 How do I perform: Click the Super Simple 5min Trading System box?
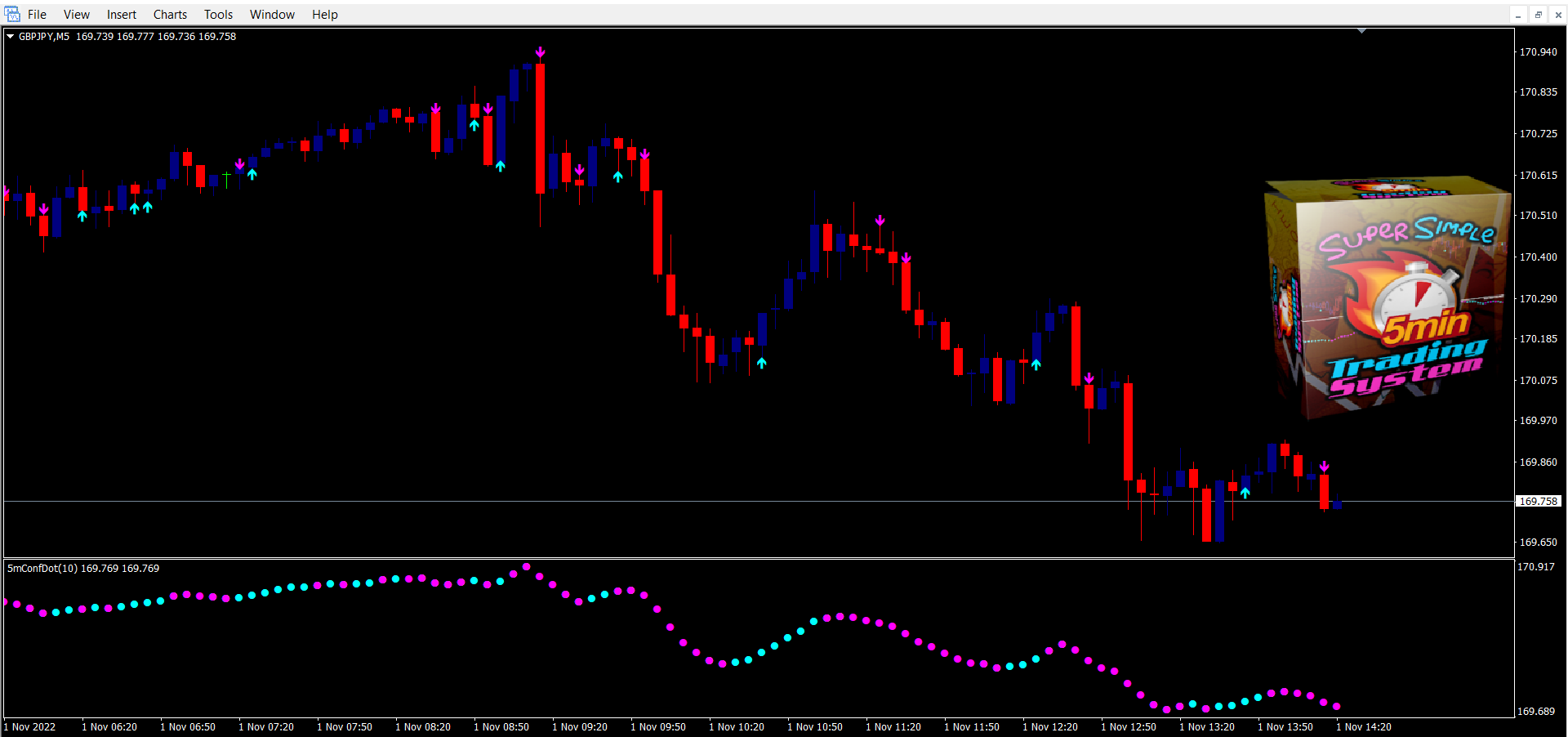[1388, 298]
